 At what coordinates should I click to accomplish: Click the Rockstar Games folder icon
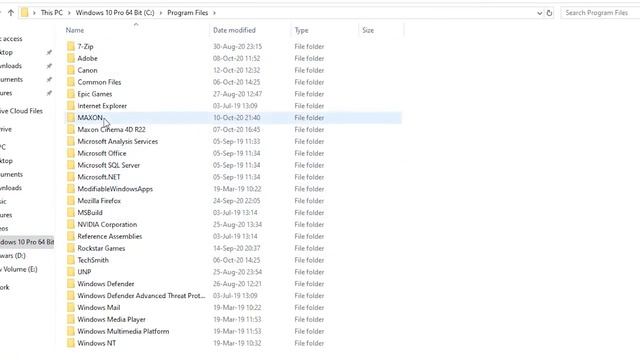(71, 248)
